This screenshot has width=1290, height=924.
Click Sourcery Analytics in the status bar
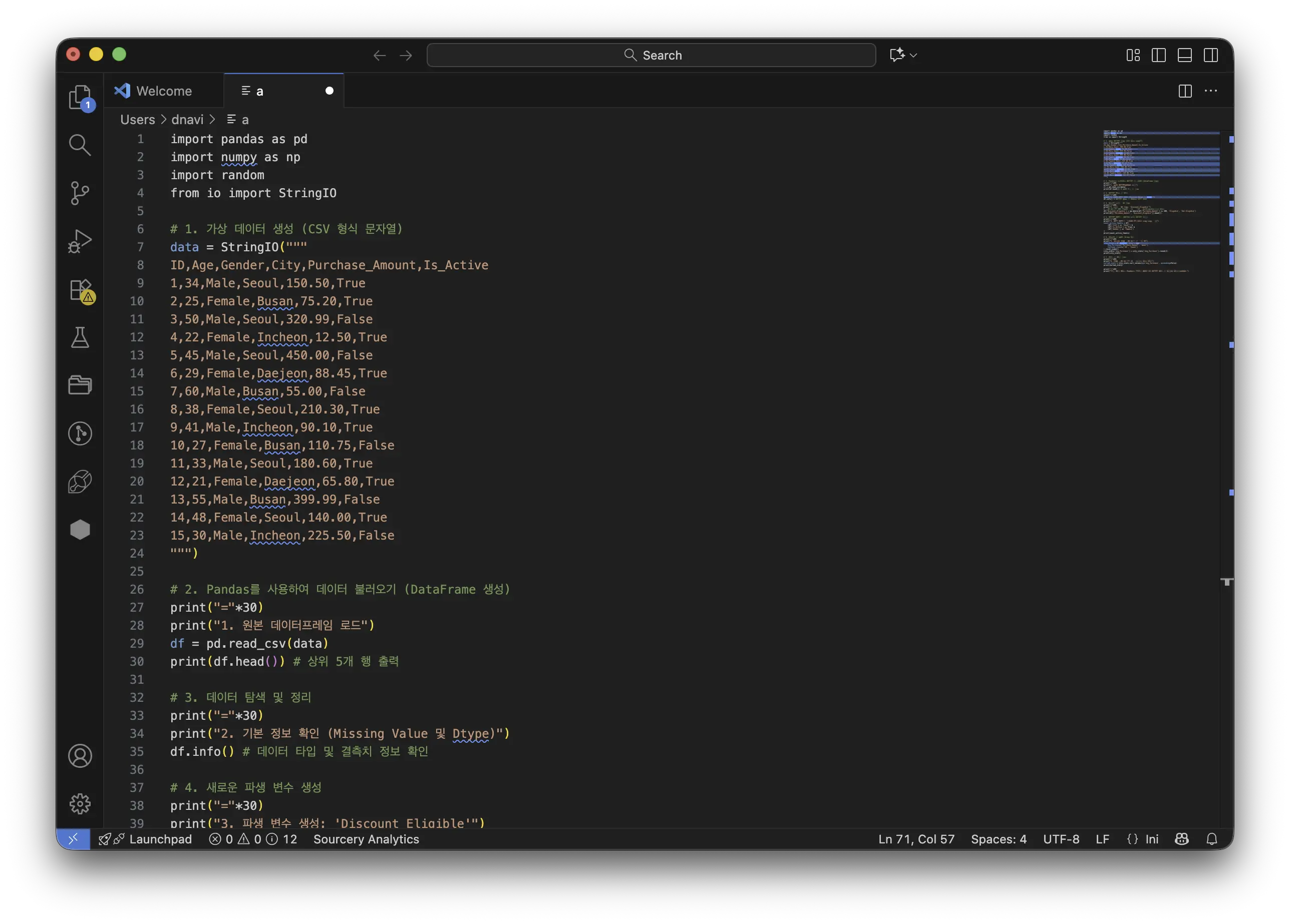366,839
